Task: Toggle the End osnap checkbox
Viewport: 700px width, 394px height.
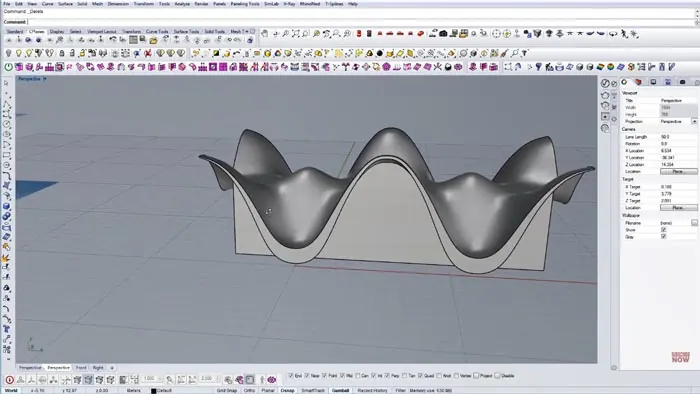Action: 291,376
